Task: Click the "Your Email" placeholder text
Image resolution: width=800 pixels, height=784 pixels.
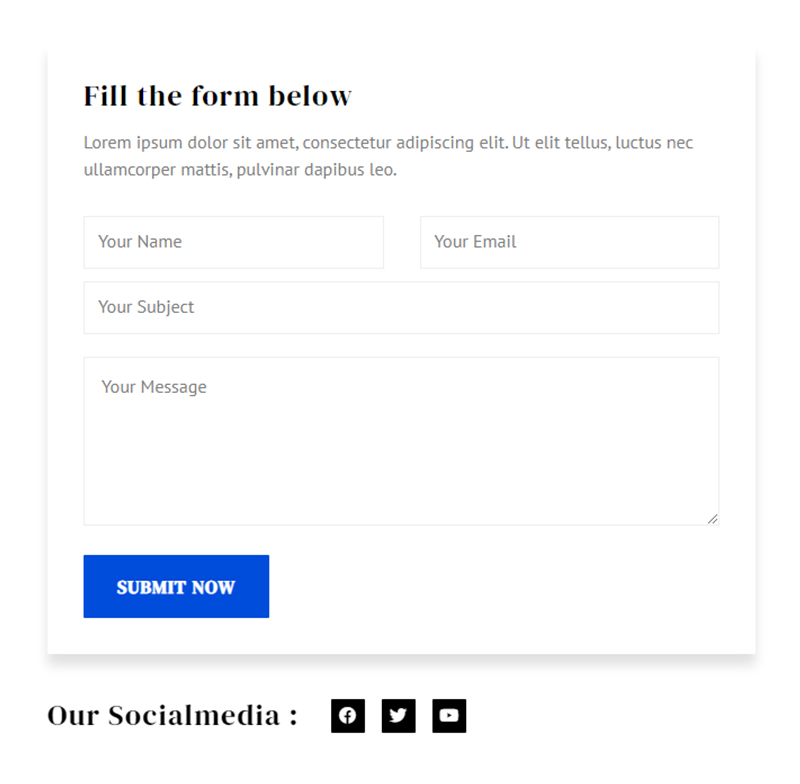Action: click(475, 242)
